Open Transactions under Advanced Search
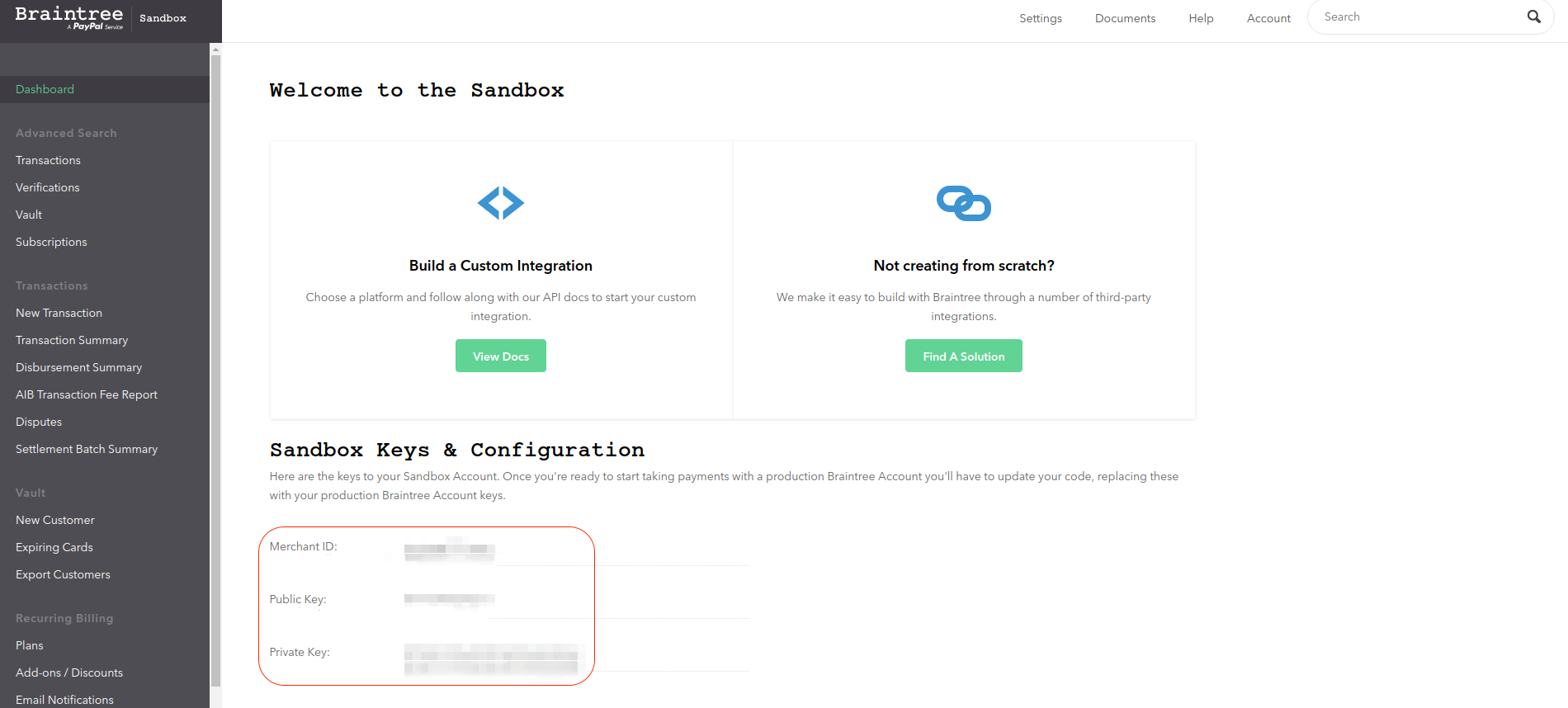The height and width of the screenshot is (708, 1568). (x=48, y=160)
